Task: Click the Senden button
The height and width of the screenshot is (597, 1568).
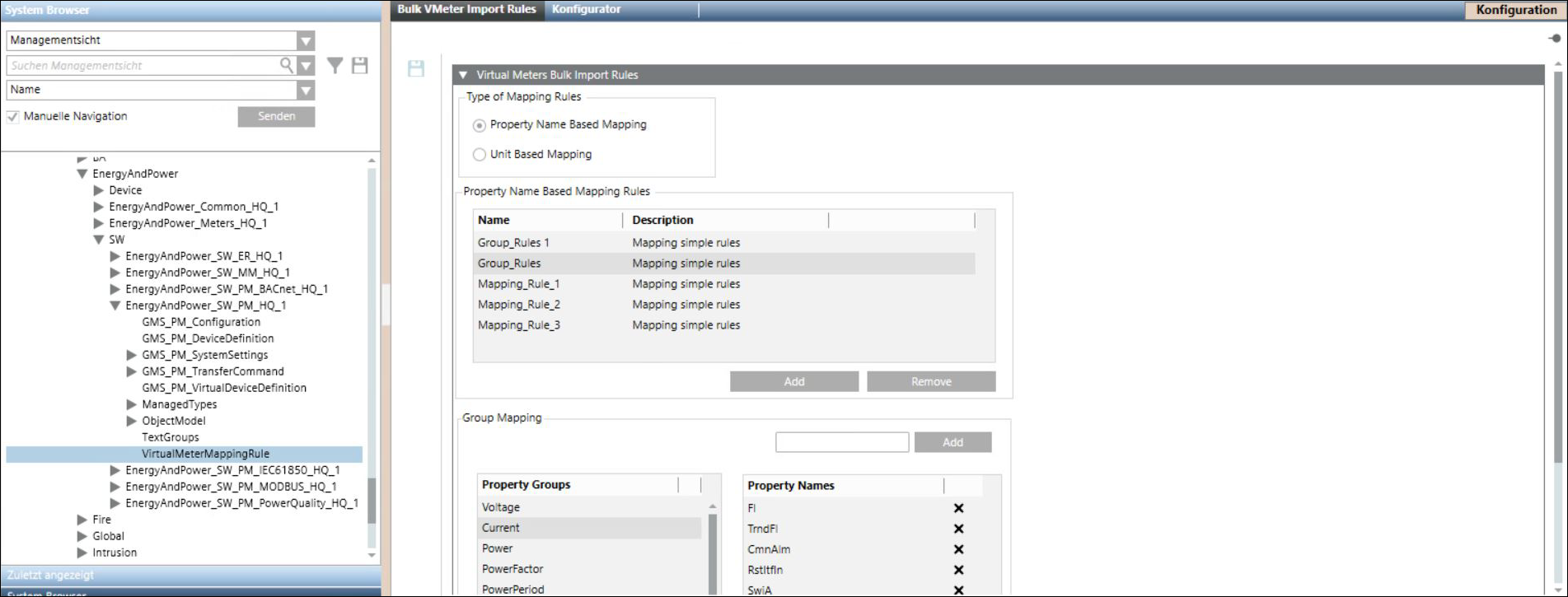Action: click(276, 117)
